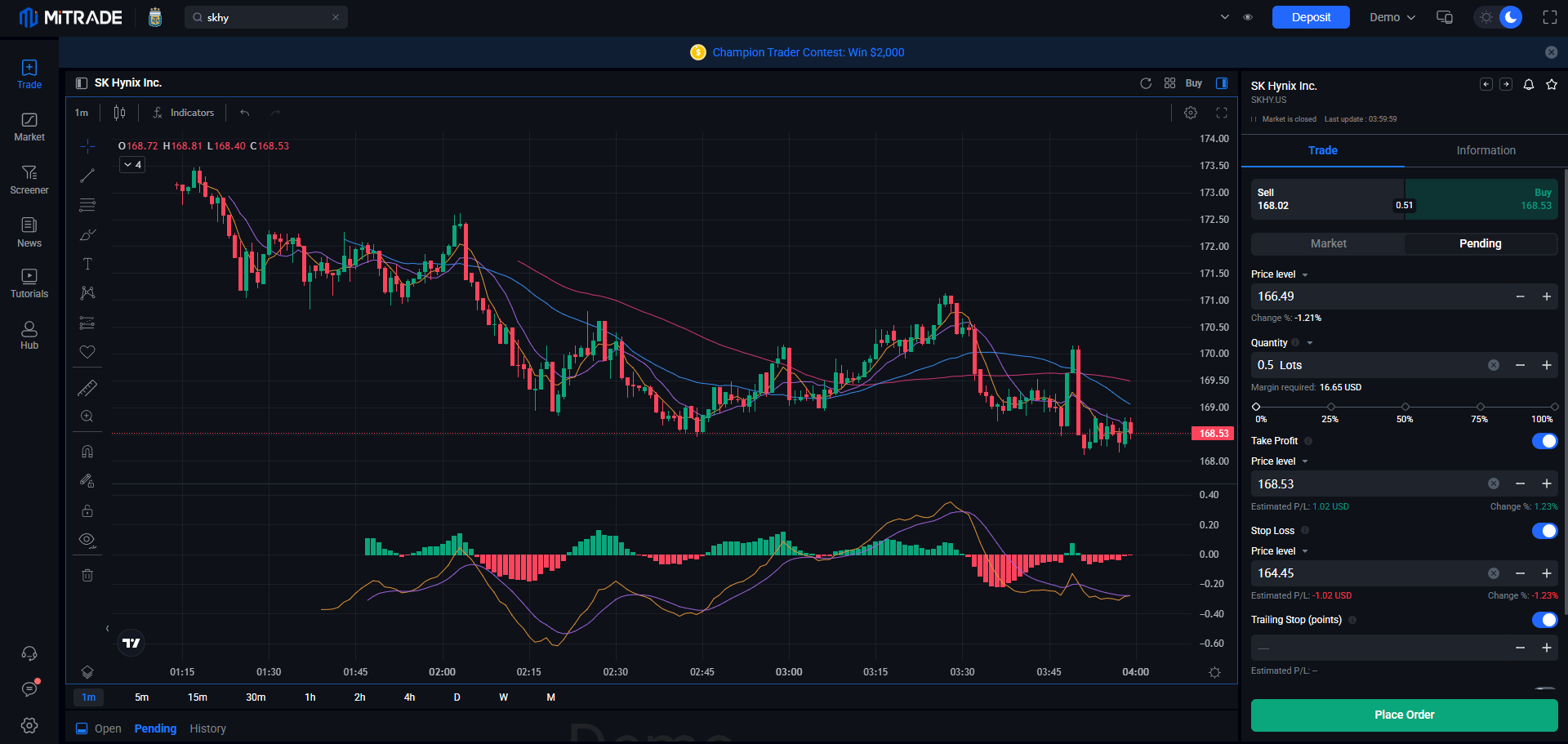Set margin slider to 100%
This screenshot has width=1568, height=744.
pyautogui.click(x=1554, y=407)
